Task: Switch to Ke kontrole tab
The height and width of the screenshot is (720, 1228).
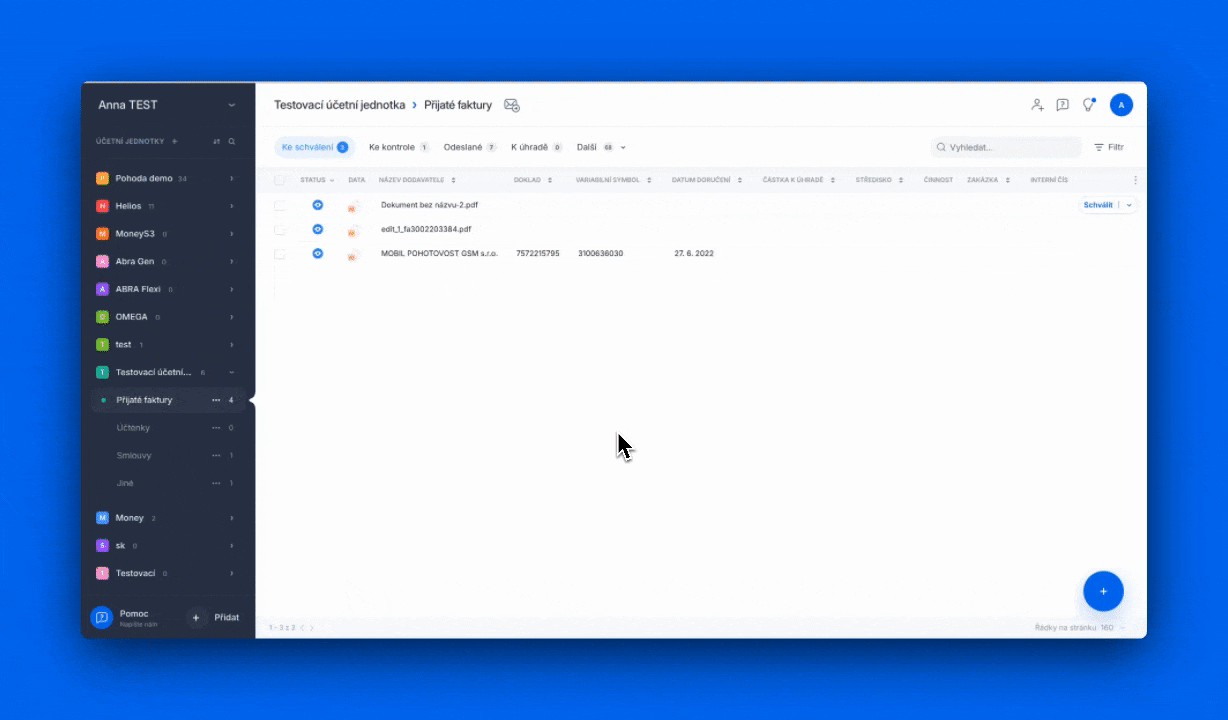Action: tap(399, 147)
